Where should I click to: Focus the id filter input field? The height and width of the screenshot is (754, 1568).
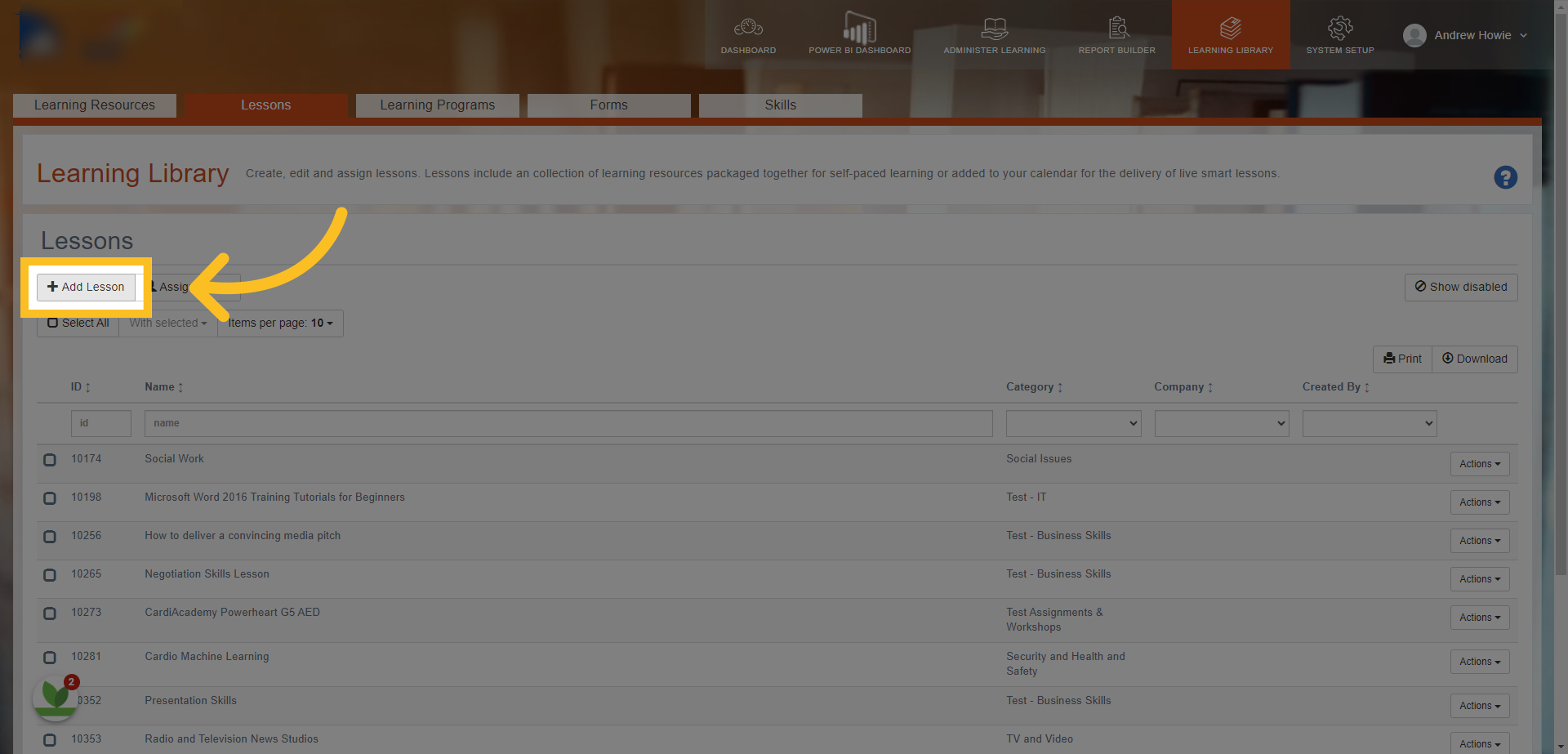(101, 423)
